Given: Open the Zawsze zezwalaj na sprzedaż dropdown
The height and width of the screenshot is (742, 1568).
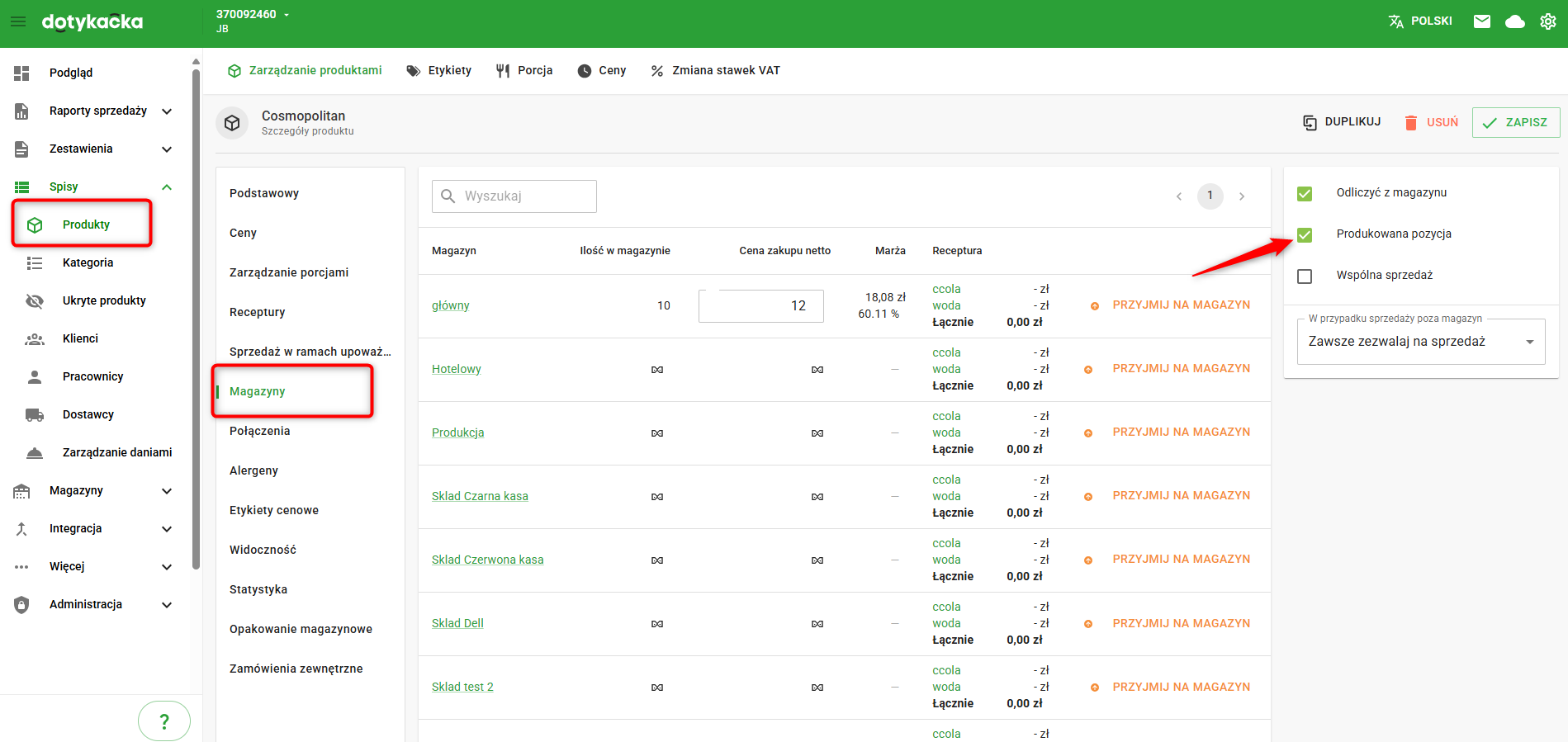Looking at the screenshot, I should [1420, 342].
